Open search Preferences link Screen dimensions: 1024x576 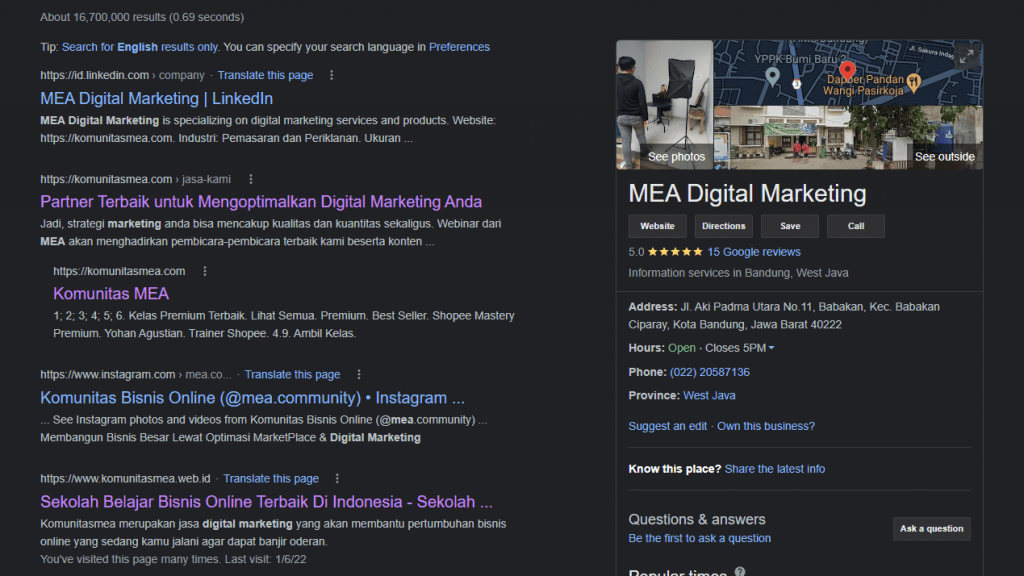point(459,47)
